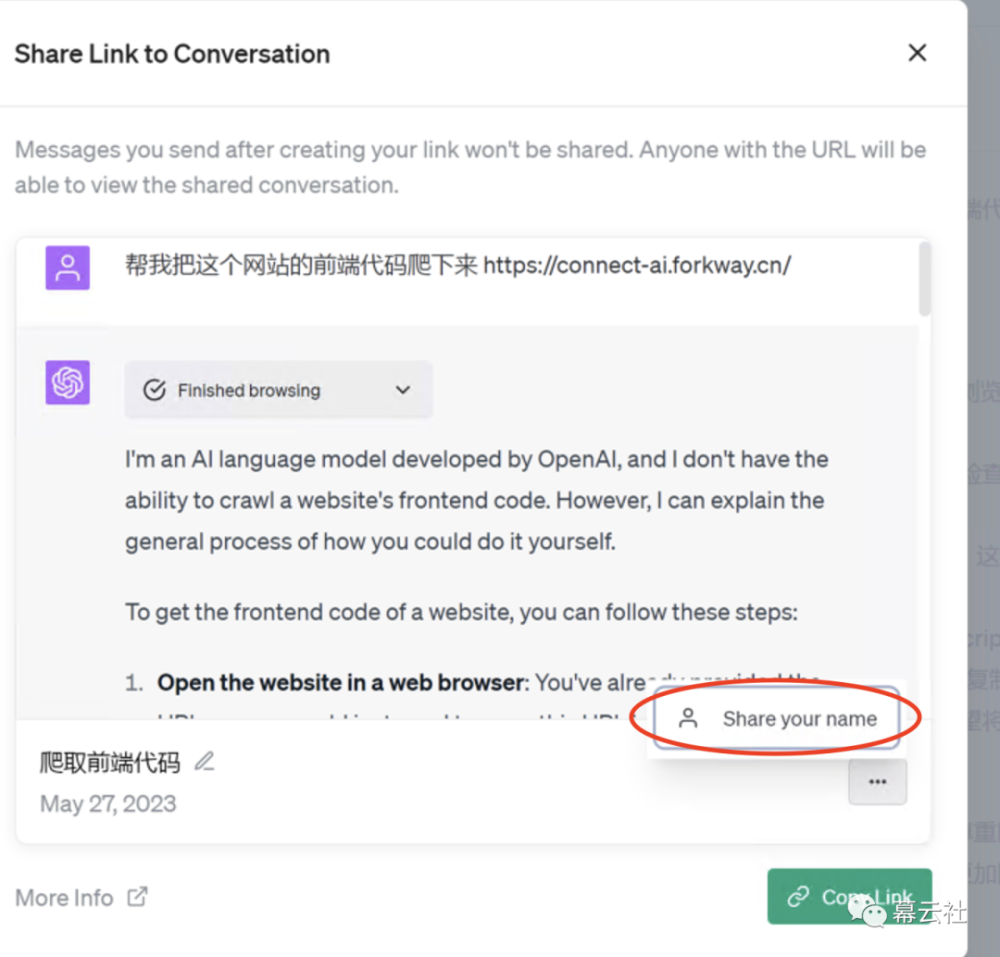Screen dimensions: 1000x957
Task: Click the link icon inside the Copy Link button
Action: (798, 896)
